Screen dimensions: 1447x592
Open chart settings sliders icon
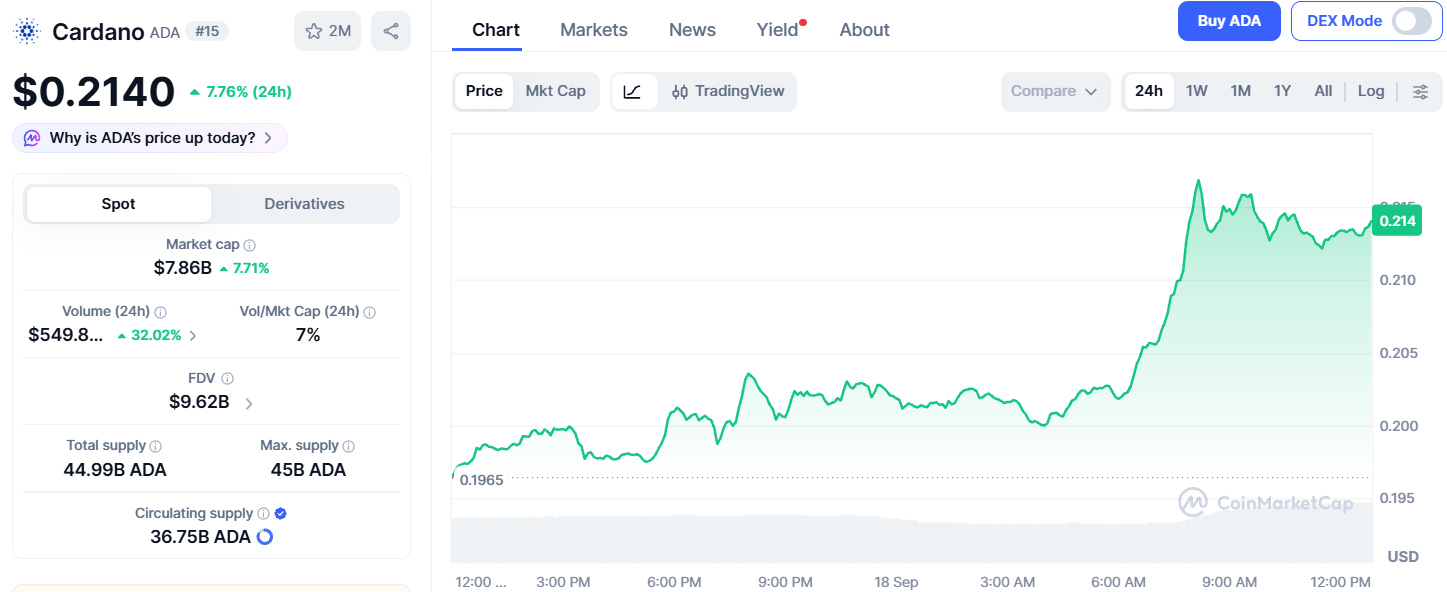(1420, 91)
